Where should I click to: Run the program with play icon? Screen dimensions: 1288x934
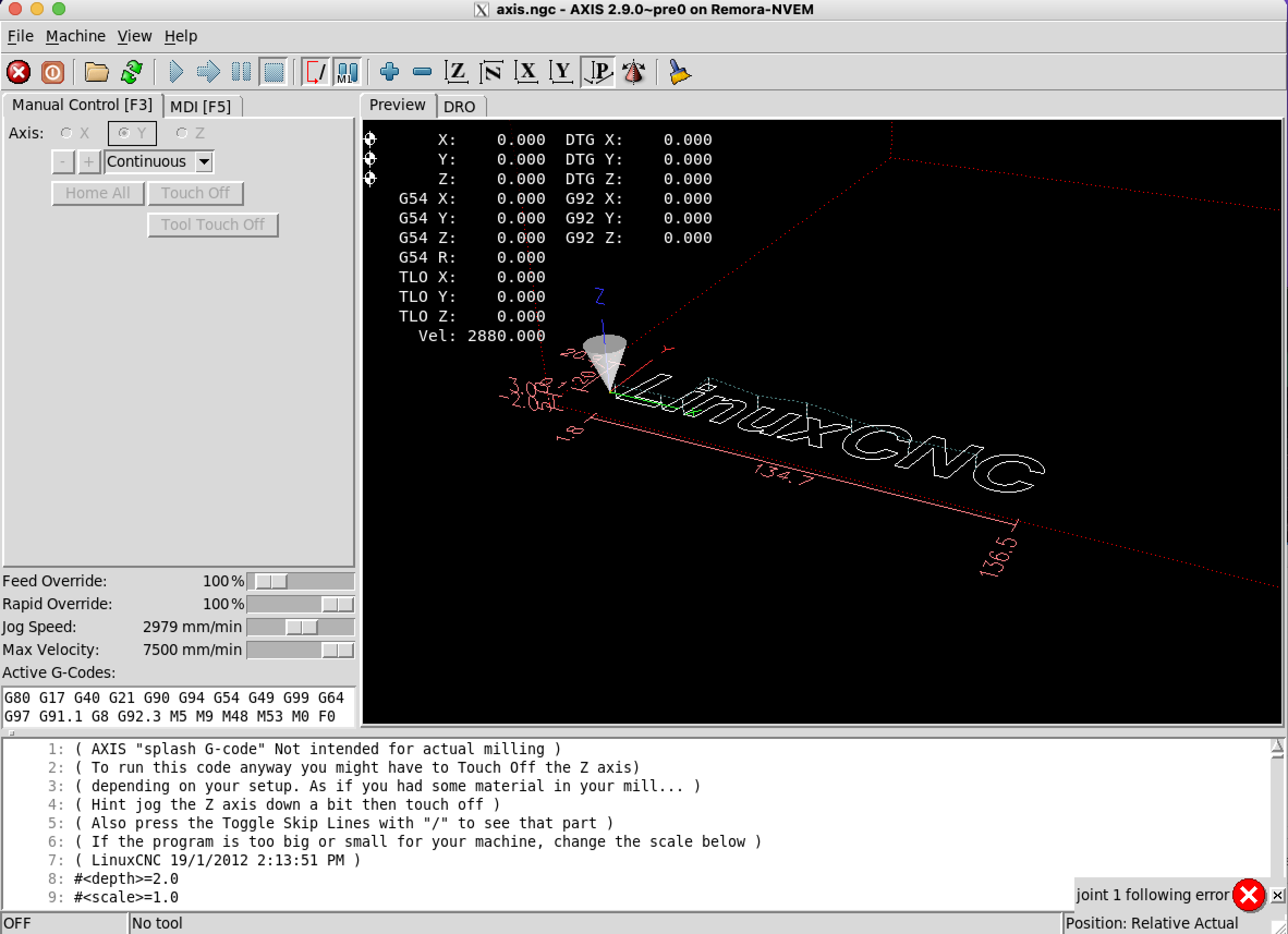click(x=176, y=72)
